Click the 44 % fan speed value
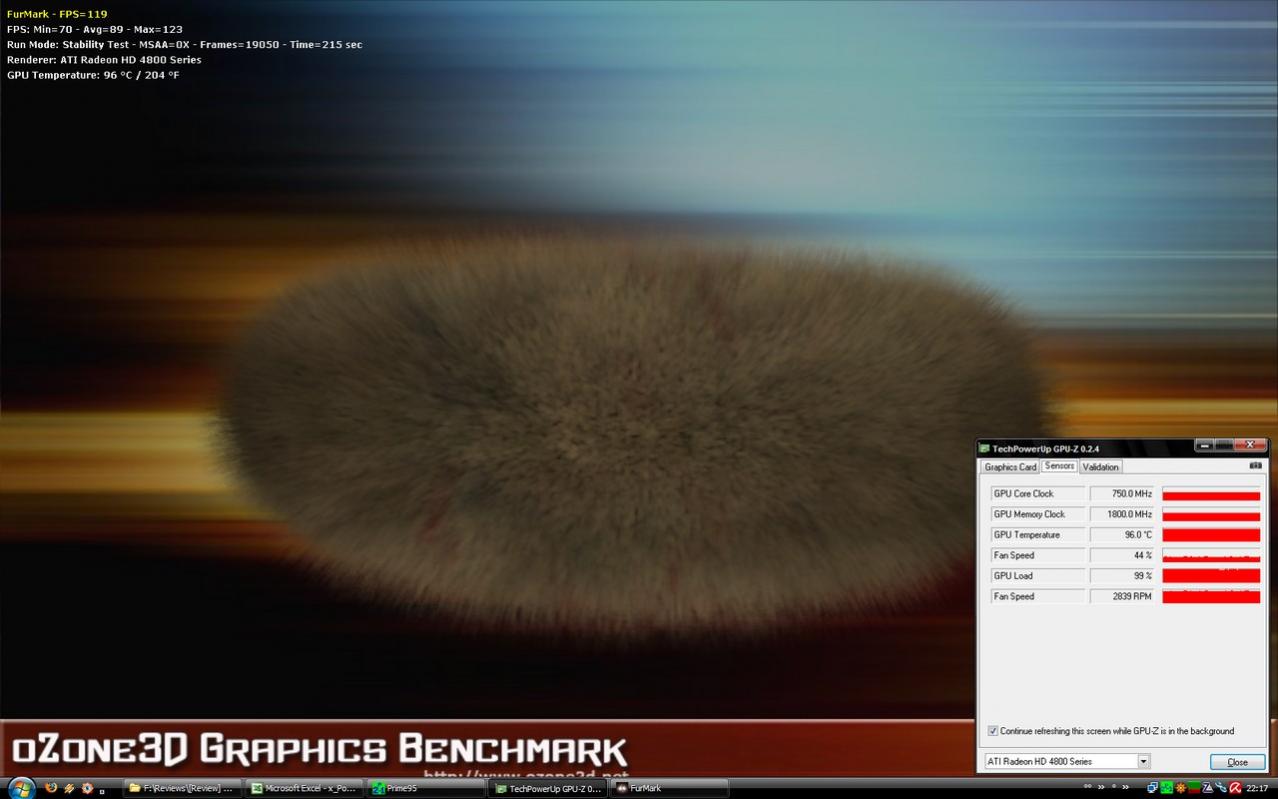This screenshot has width=1278, height=799. (x=1122, y=555)
